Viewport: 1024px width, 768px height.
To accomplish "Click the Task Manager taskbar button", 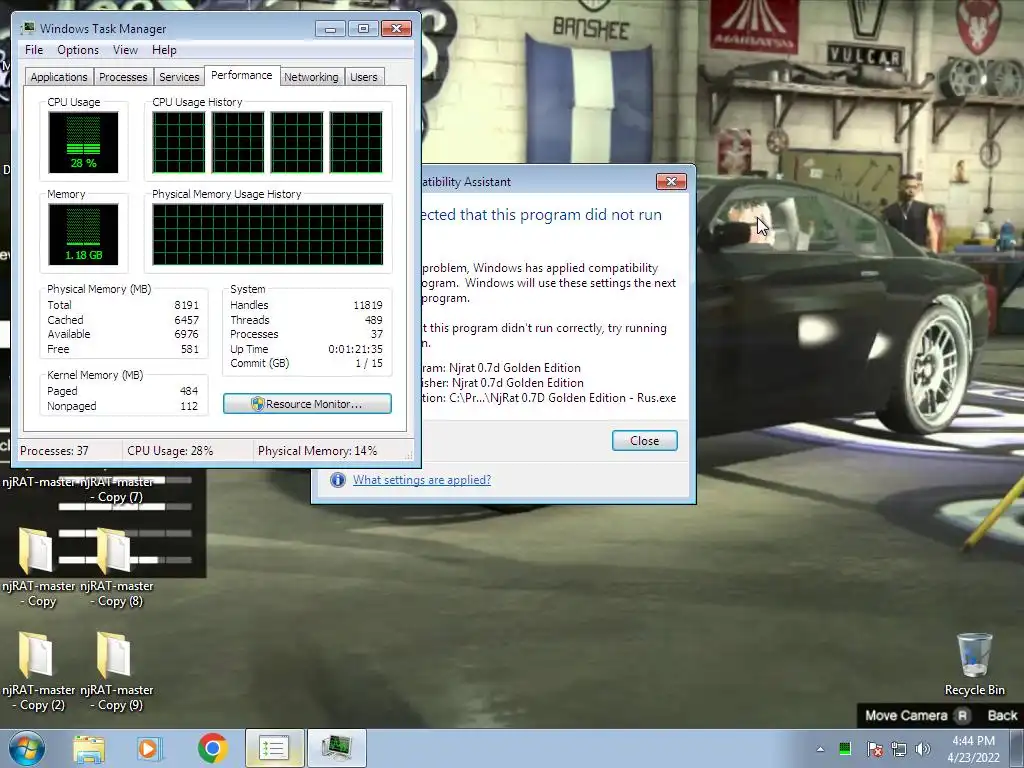I will point(337,748).
